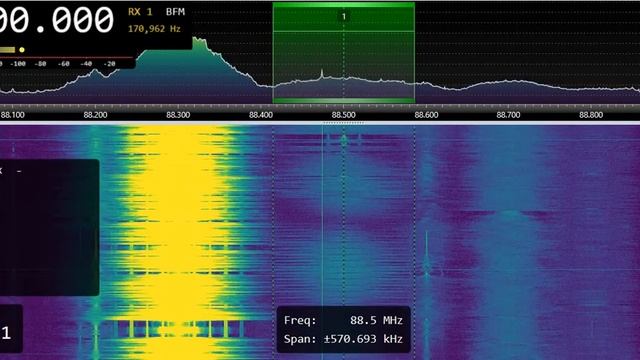Screen dimensions: 640x360
Task: Click the RX 1 receiver label
Action: click(140, 12)
